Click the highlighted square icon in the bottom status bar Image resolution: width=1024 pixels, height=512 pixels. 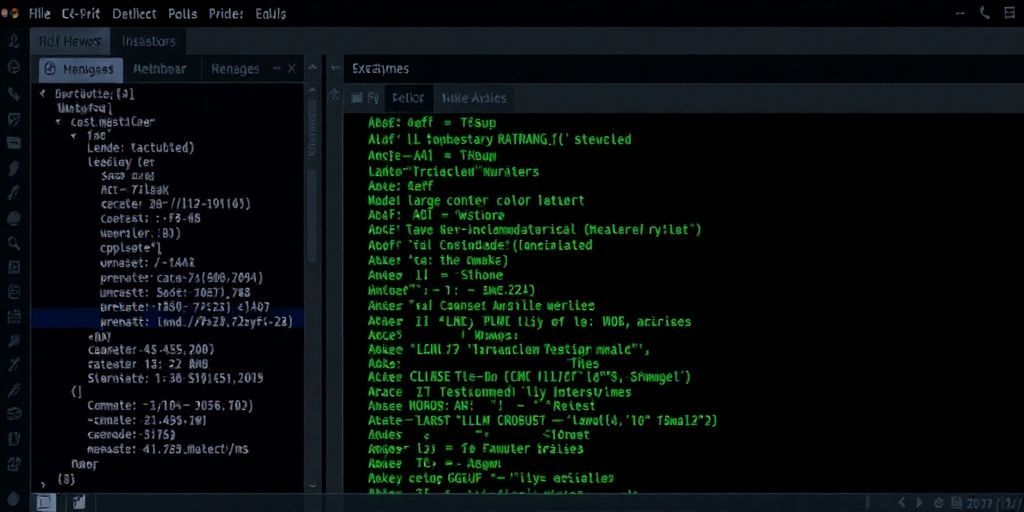pyautogui.click(x=44, y=502)
